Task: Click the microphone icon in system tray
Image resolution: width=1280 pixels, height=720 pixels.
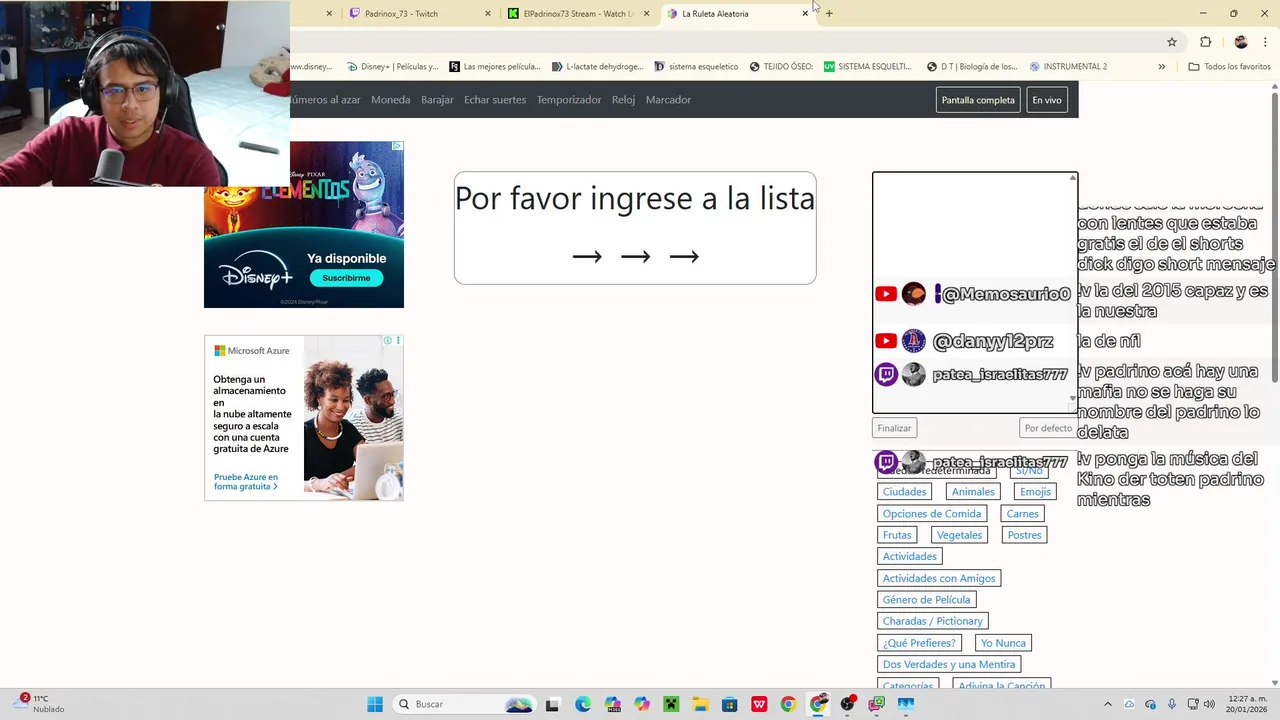Action: [1171, 704]
